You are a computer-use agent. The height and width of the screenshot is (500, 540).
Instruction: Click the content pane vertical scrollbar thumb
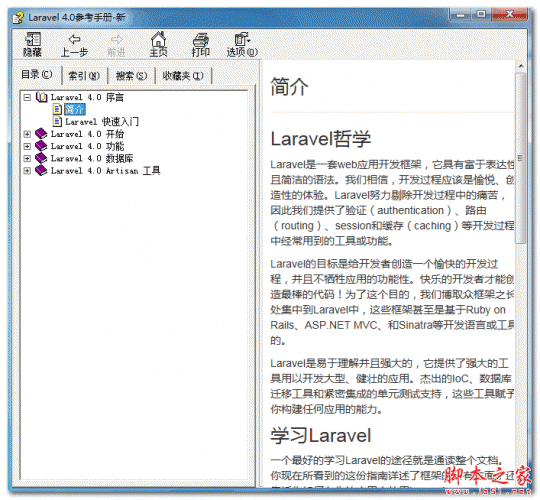pos(520,158)
